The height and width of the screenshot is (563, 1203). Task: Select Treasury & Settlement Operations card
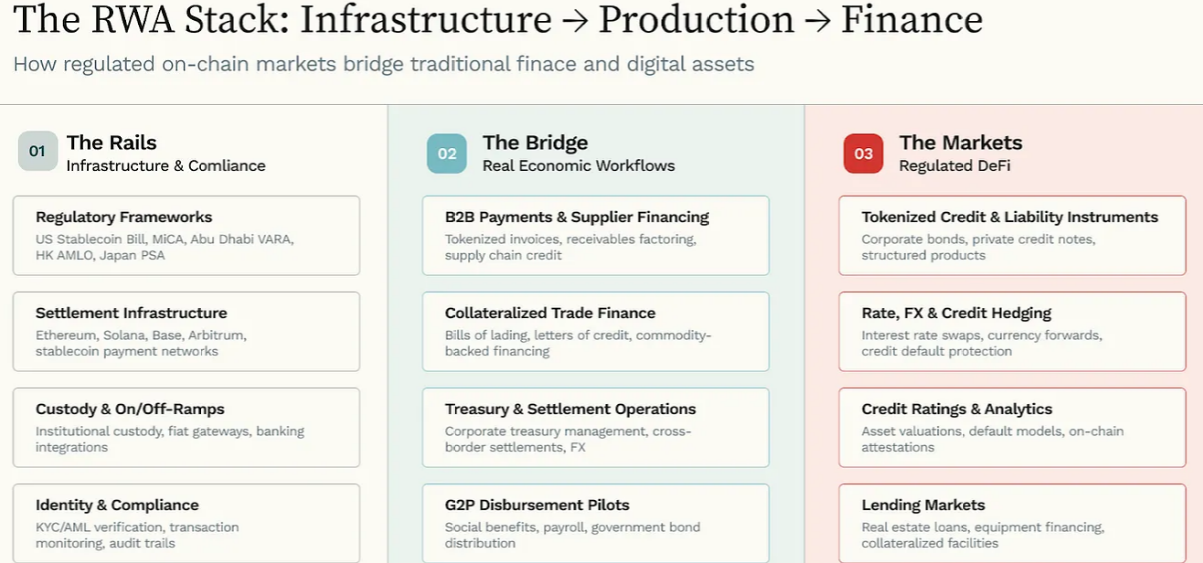click(x=595, y=427)
